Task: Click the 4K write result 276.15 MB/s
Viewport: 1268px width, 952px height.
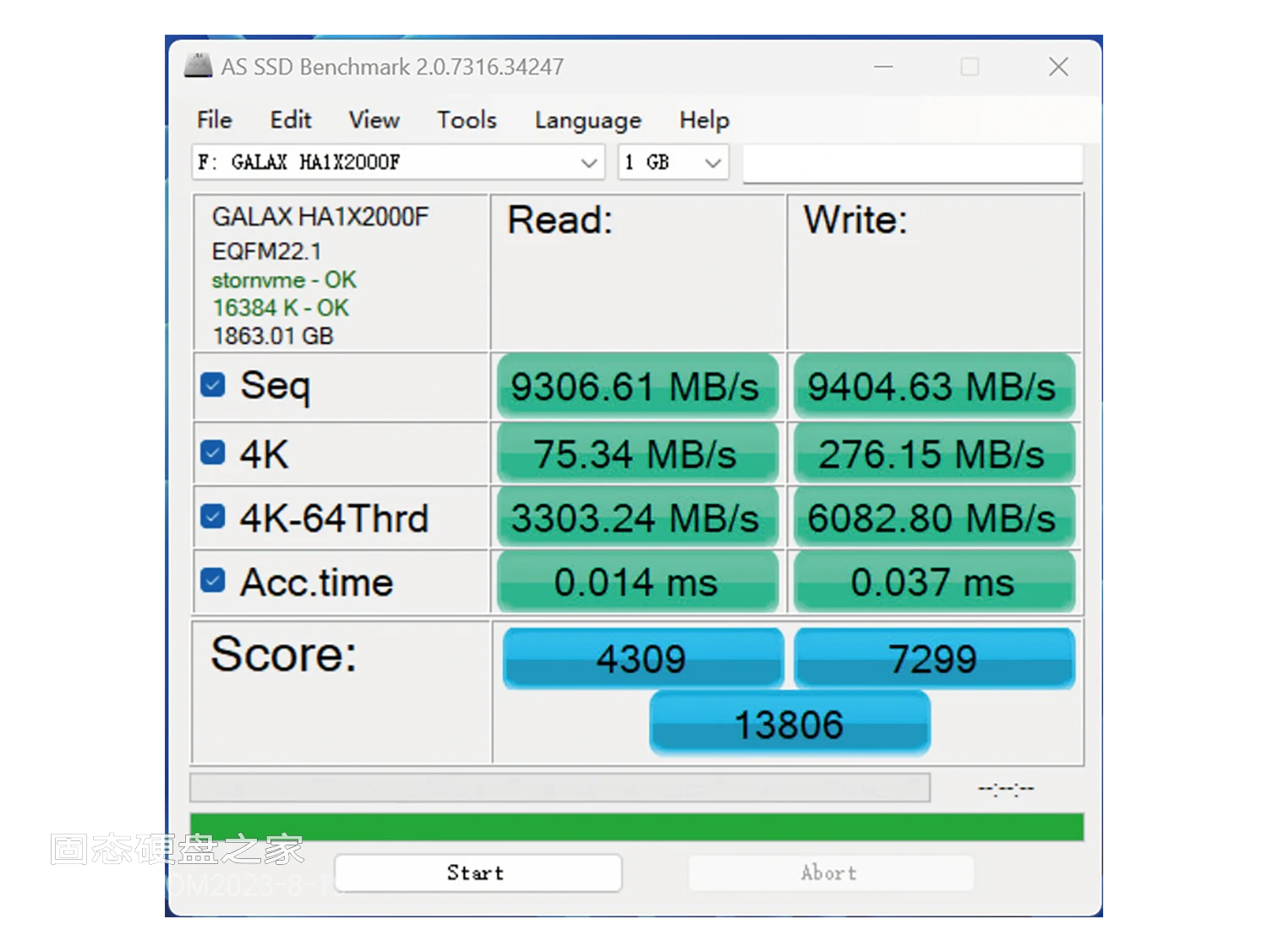Action: pyautogui.click(x=934, y=454)
